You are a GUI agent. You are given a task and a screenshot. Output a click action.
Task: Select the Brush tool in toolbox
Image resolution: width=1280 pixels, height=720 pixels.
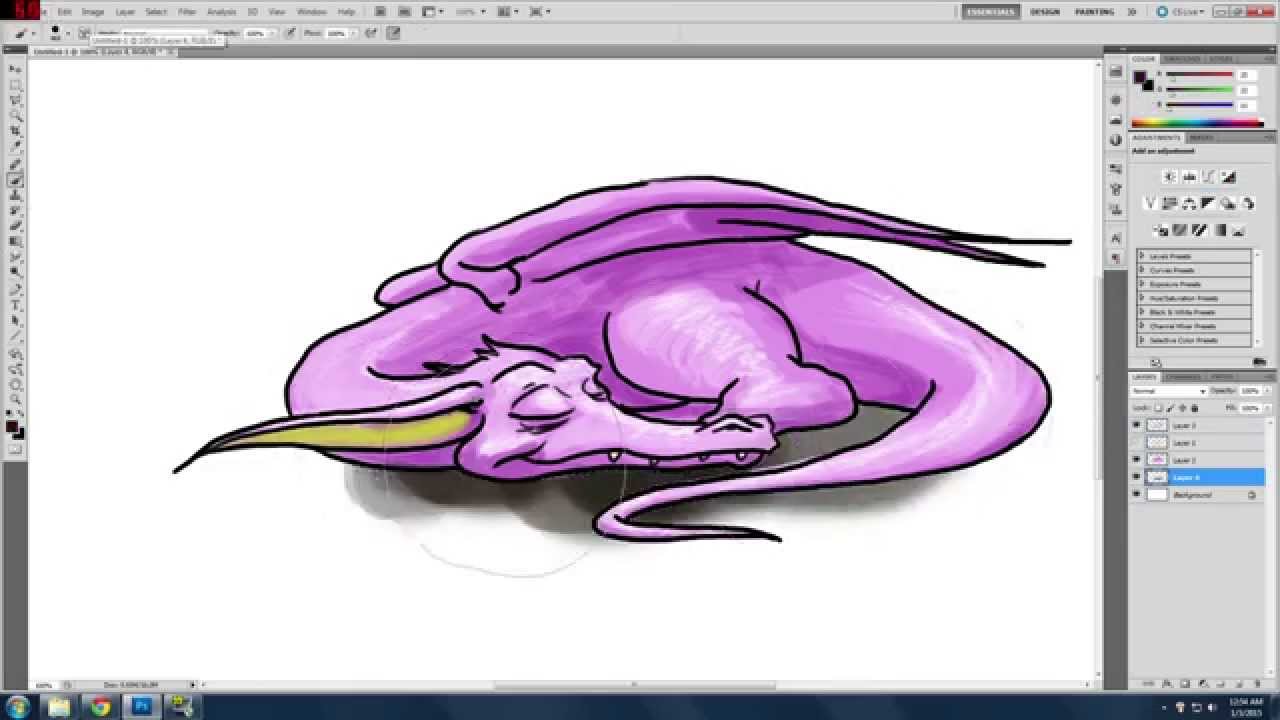pyautogui.click(x=15, y=180)
